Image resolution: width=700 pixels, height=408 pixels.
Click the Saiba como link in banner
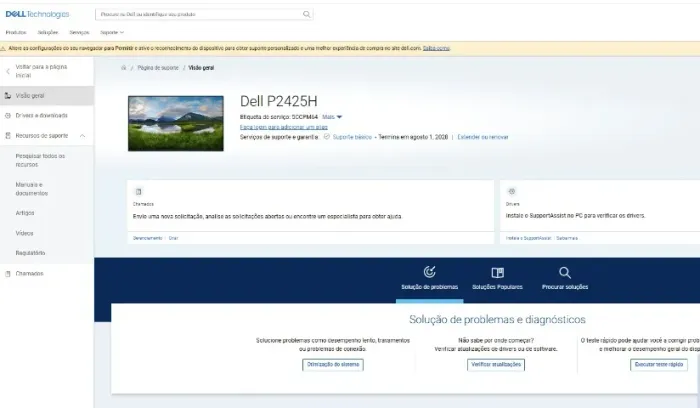(x=436, y=48)
